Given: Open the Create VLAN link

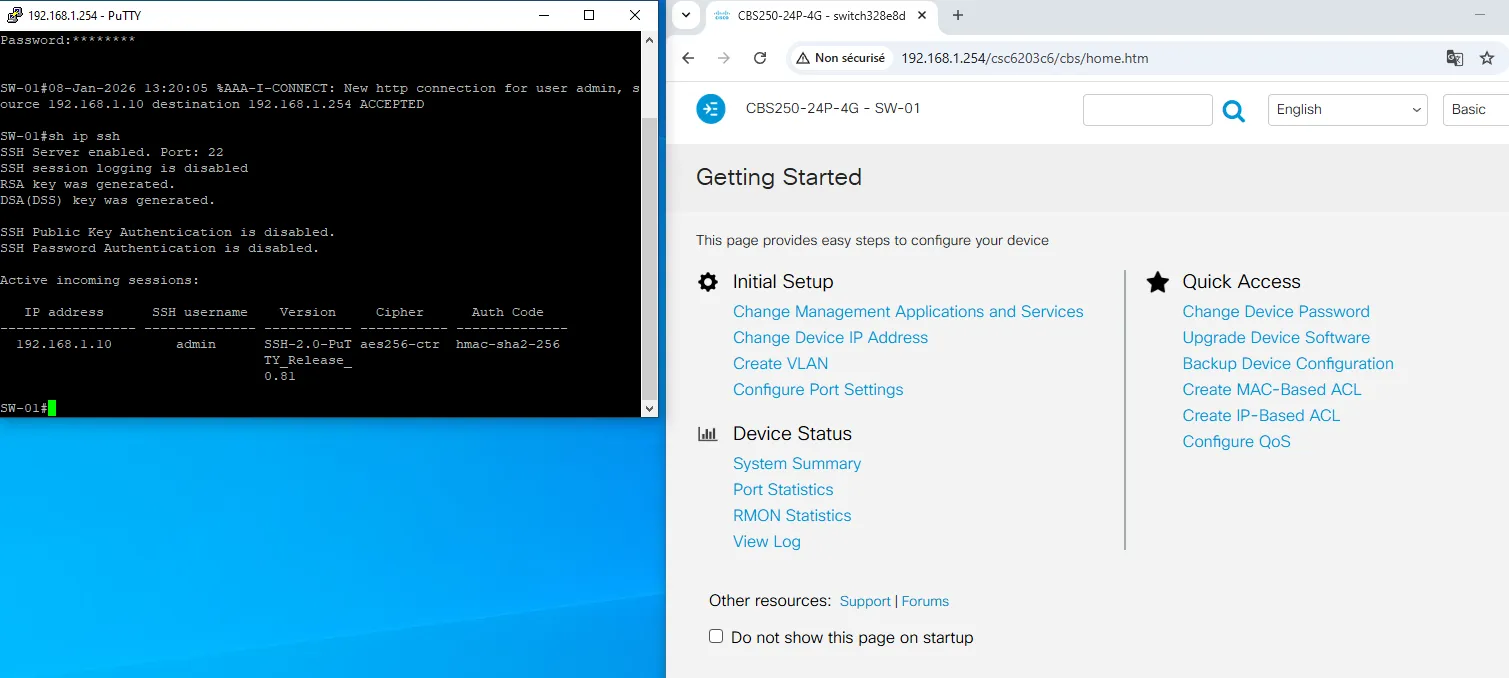Looking at the screenshot, I should [781, 364].
